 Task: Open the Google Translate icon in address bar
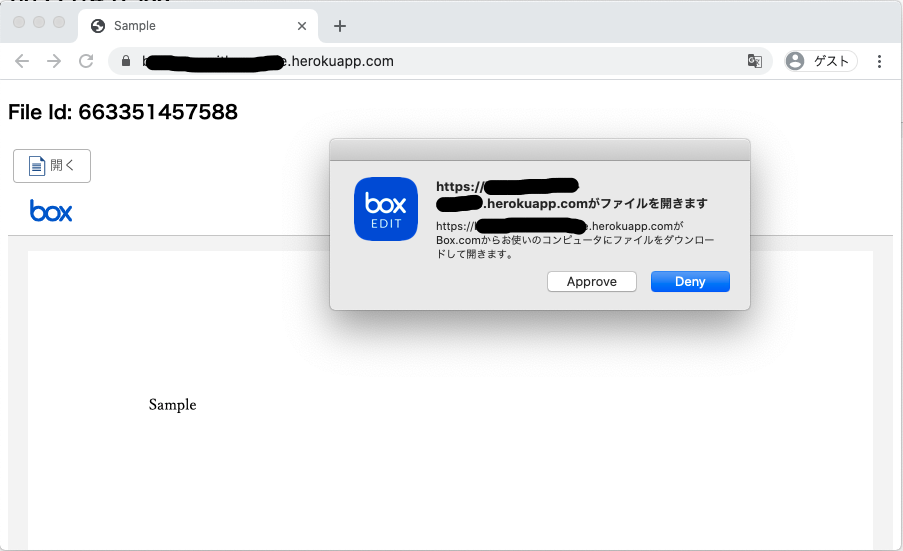pyautogui.click(x=754, y=61)
